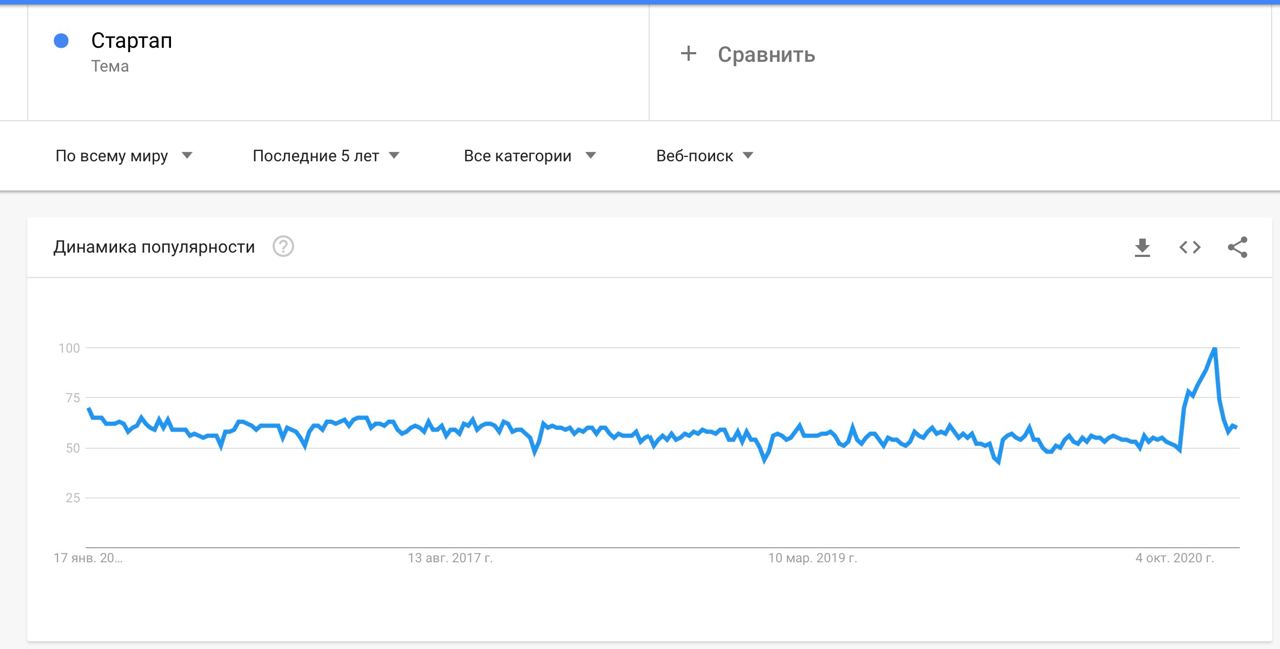
Task: Click the plus icon beside Сравнить
Action: point(688,54)
